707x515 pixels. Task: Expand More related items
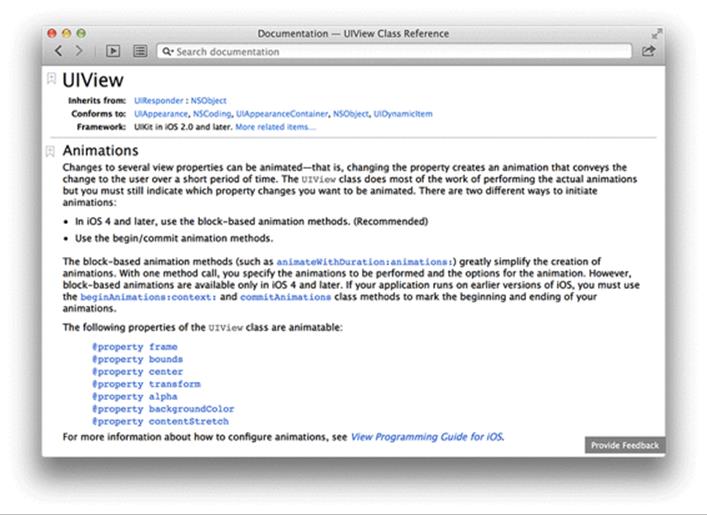click(x=275, y=127)
